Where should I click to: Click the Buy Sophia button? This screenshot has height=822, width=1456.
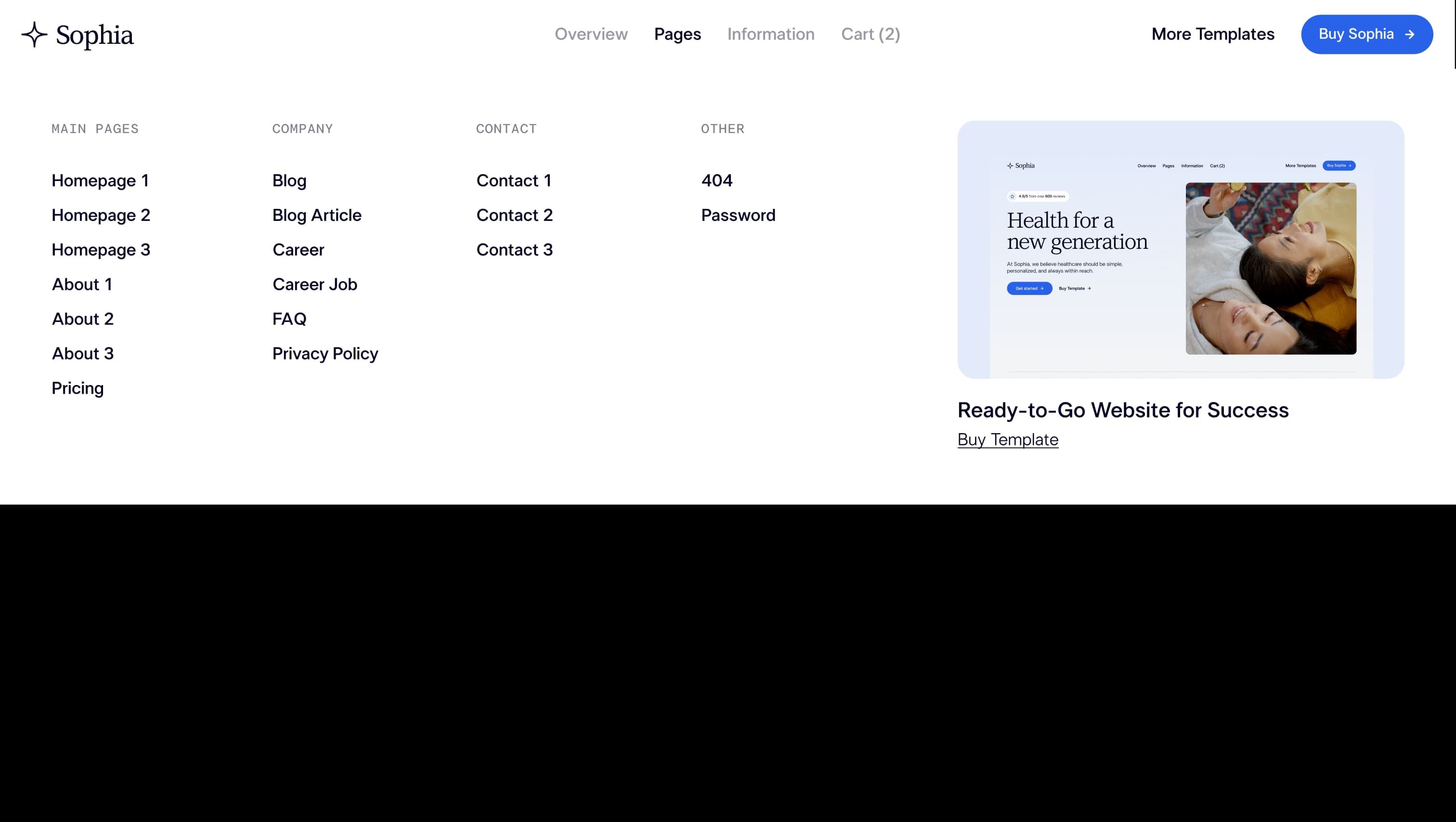click(1367, 35)
